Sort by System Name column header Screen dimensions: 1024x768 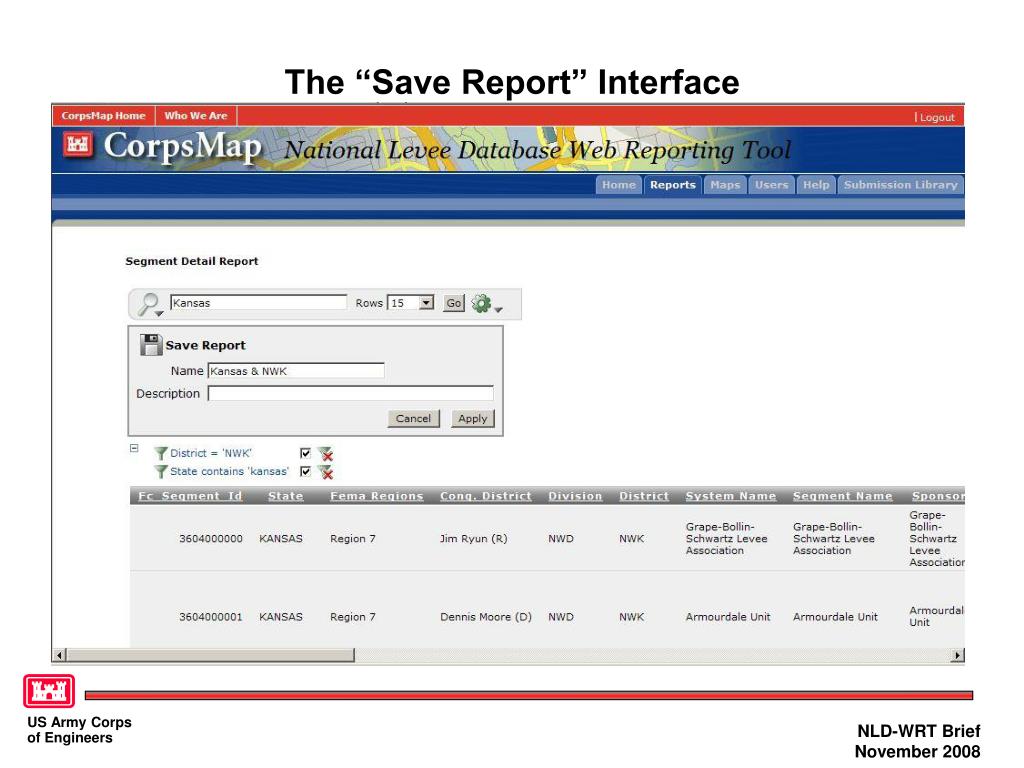731,496
